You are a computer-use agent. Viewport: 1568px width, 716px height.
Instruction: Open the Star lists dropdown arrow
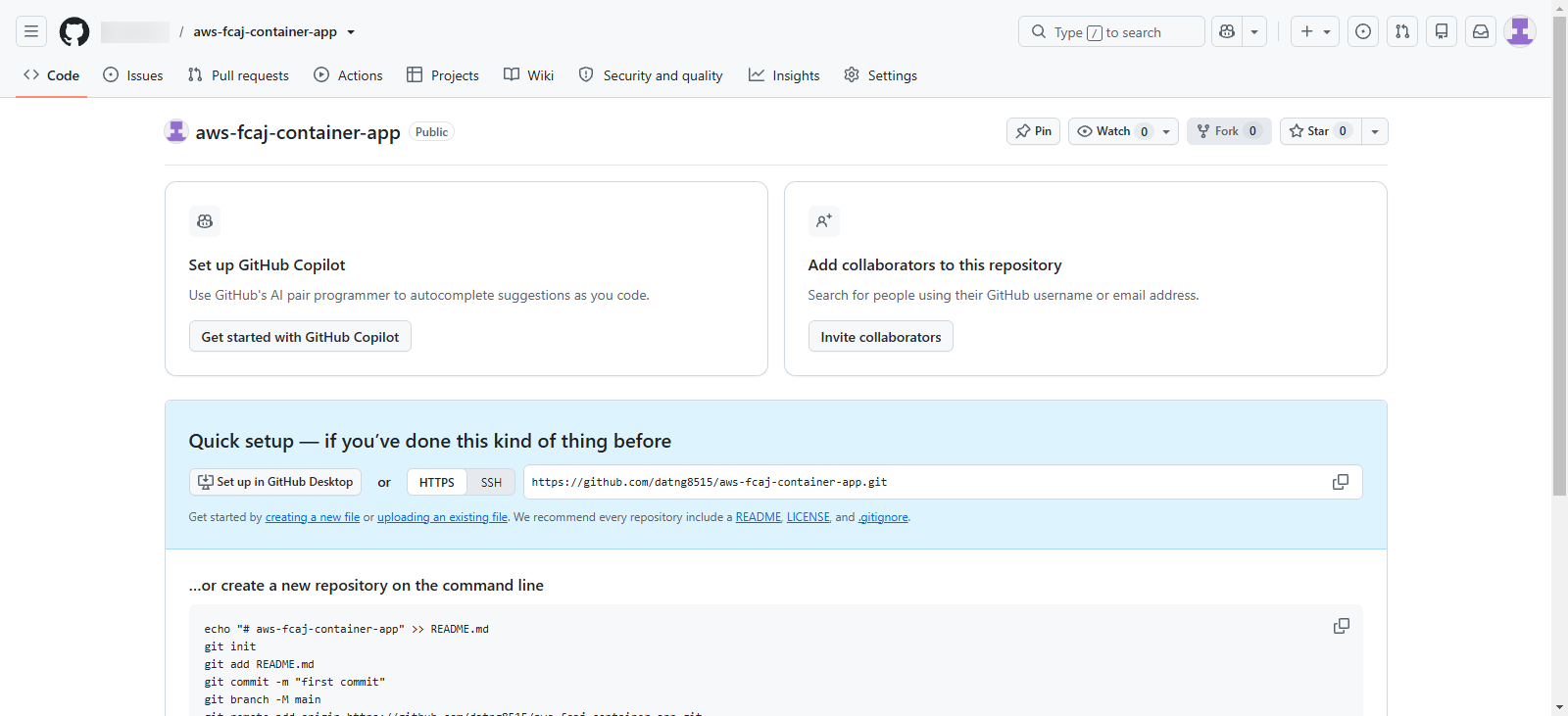1375,131
